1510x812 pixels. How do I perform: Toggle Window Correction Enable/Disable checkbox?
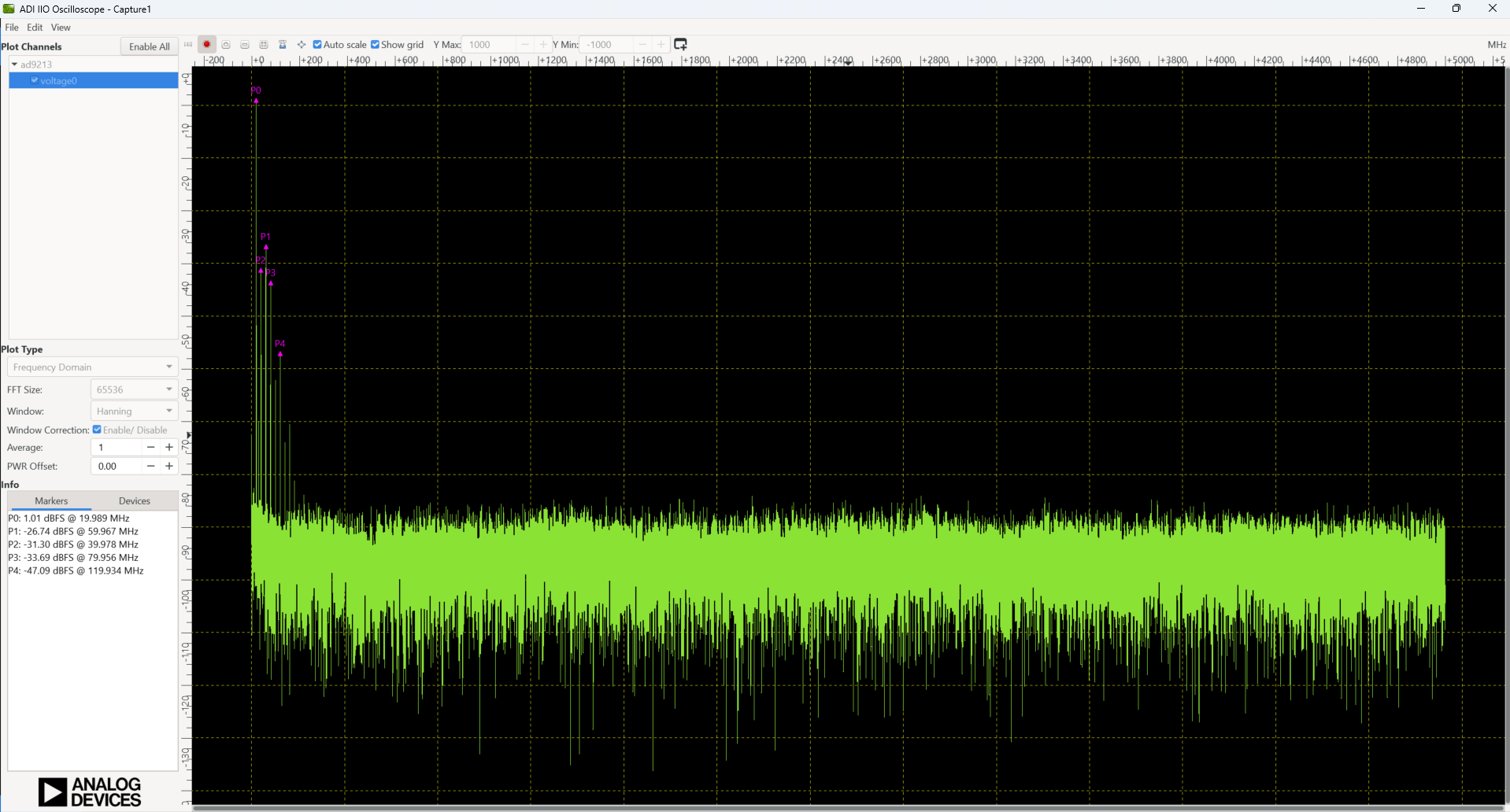[97, 430]
